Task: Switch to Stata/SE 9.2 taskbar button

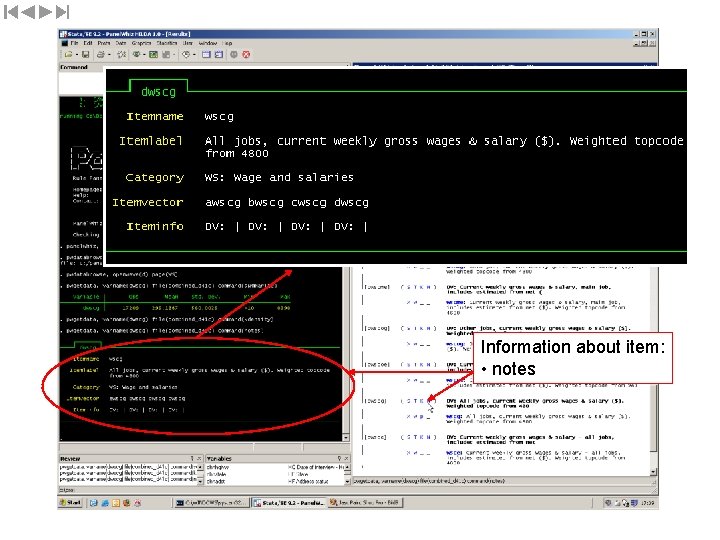Action: [289, 503]
